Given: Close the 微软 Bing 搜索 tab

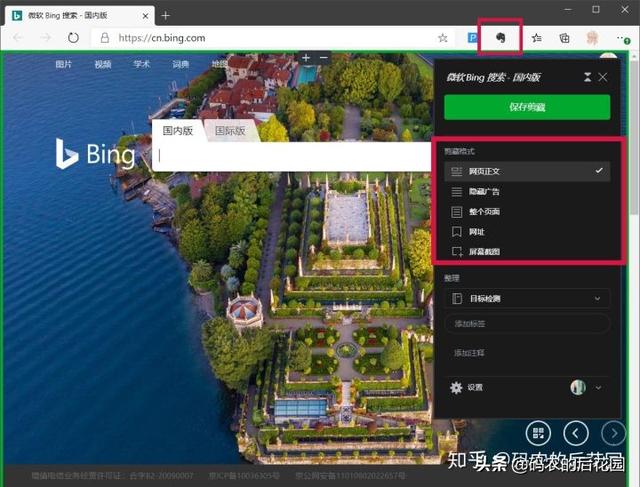Looking at the screenshot, I should tap(145, 16).
